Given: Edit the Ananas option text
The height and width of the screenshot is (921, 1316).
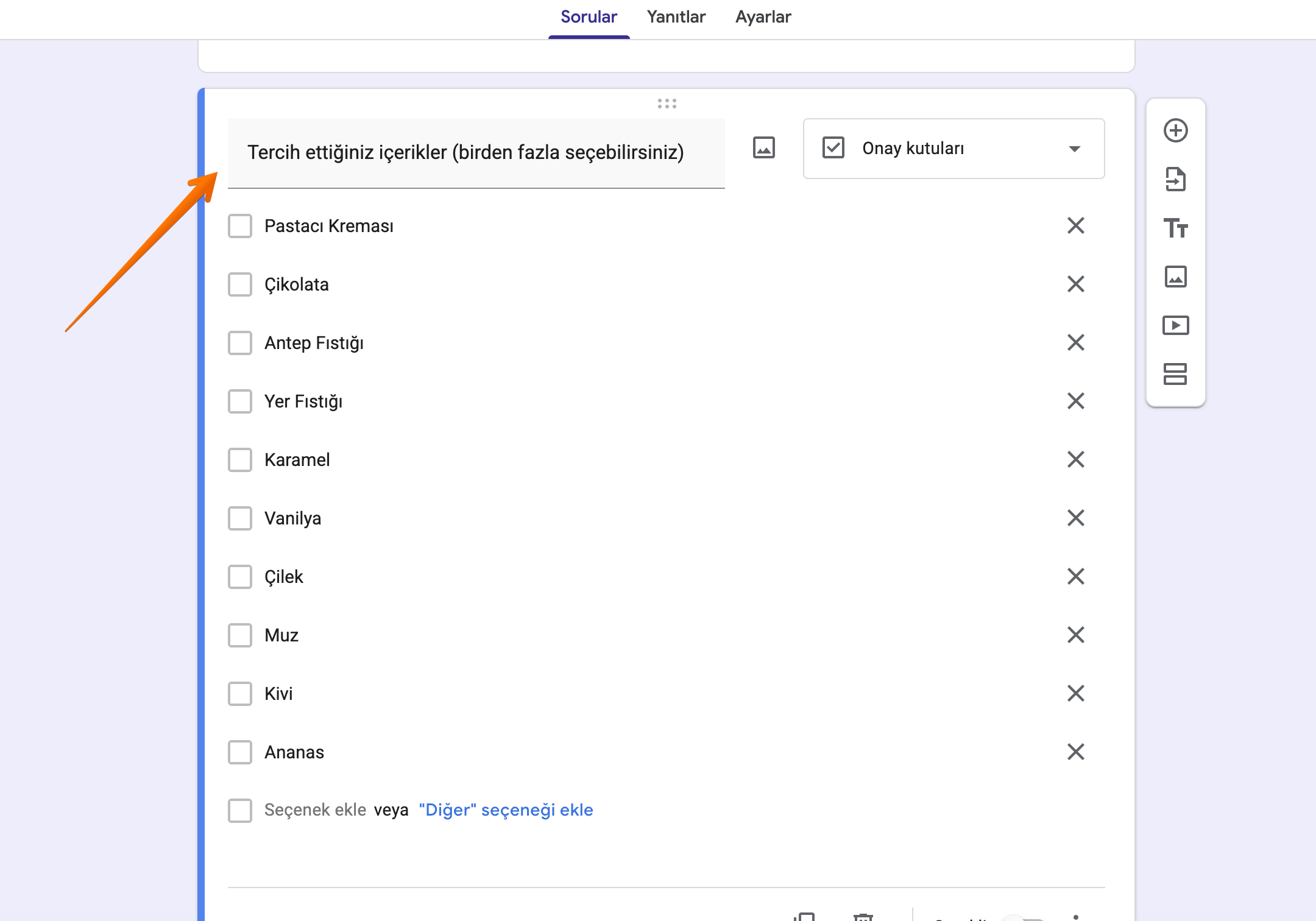Looking at the screenshot, I should tap(294, 752).
